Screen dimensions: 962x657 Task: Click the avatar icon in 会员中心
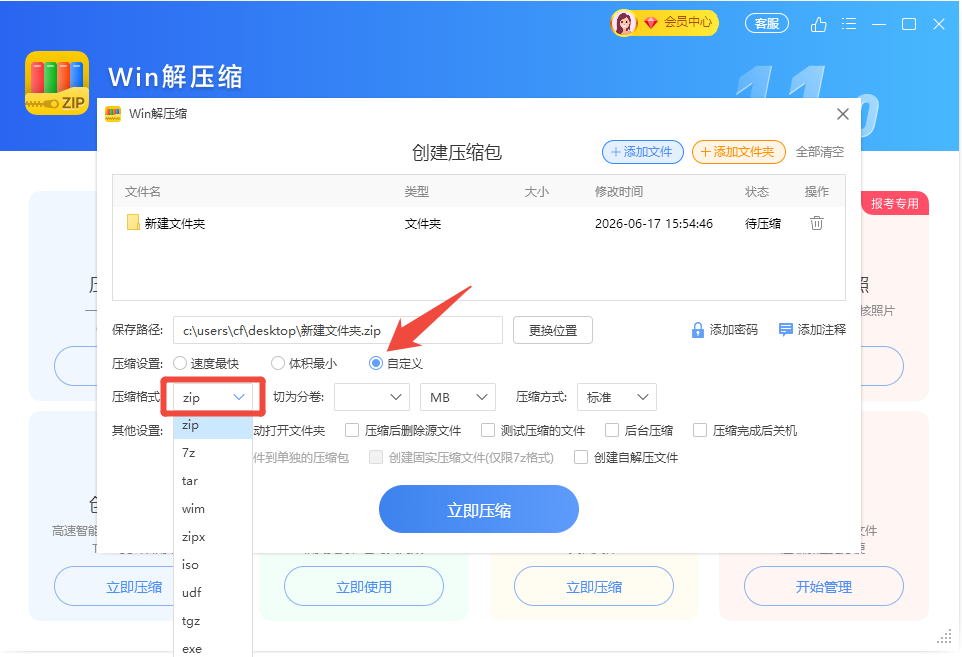click(x=624, y=23)
